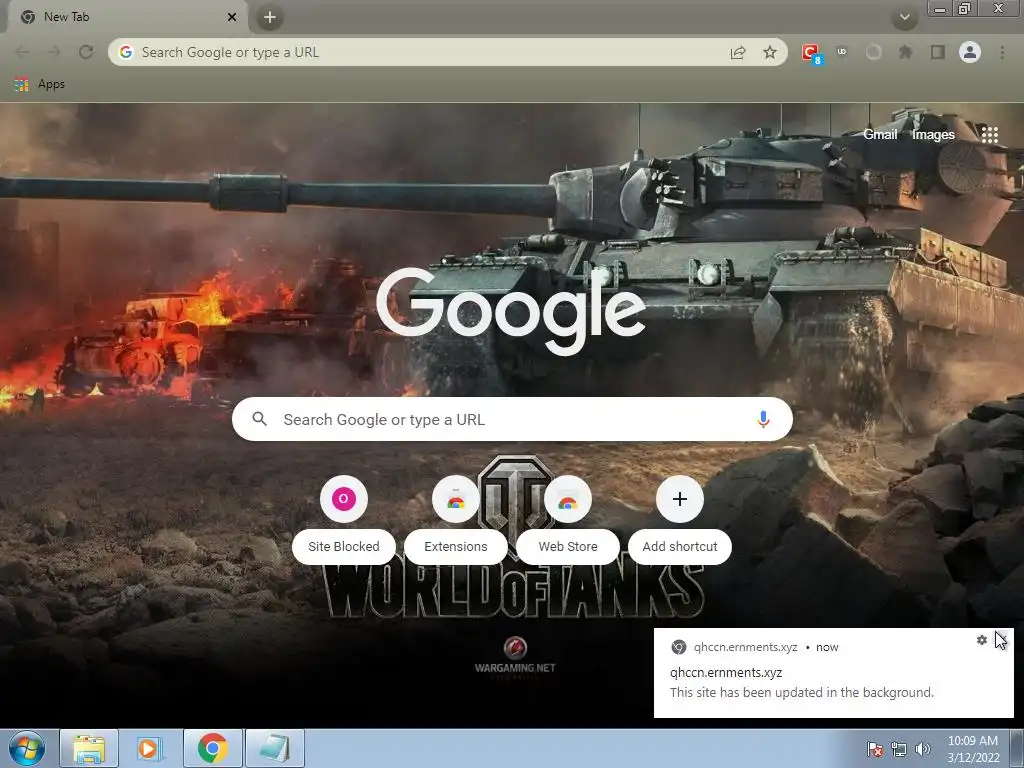Open the tab search dropdown arrow

904,18
